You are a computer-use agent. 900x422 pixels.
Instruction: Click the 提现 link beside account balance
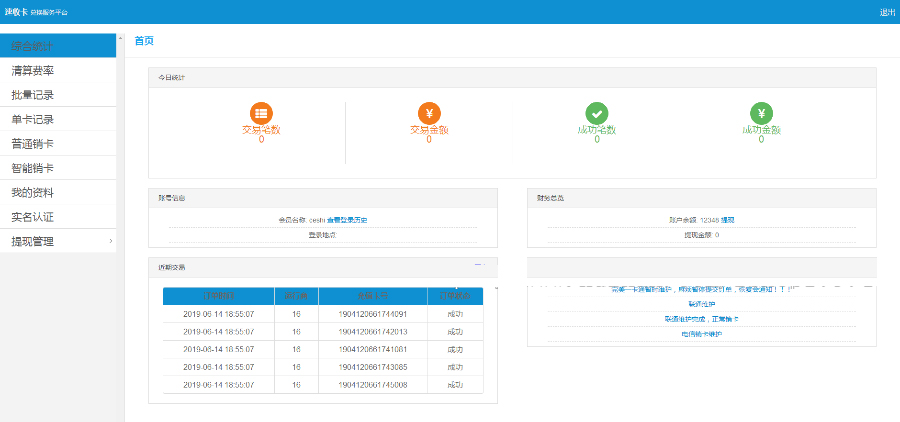pyautogui.click(x=728, y=219)
